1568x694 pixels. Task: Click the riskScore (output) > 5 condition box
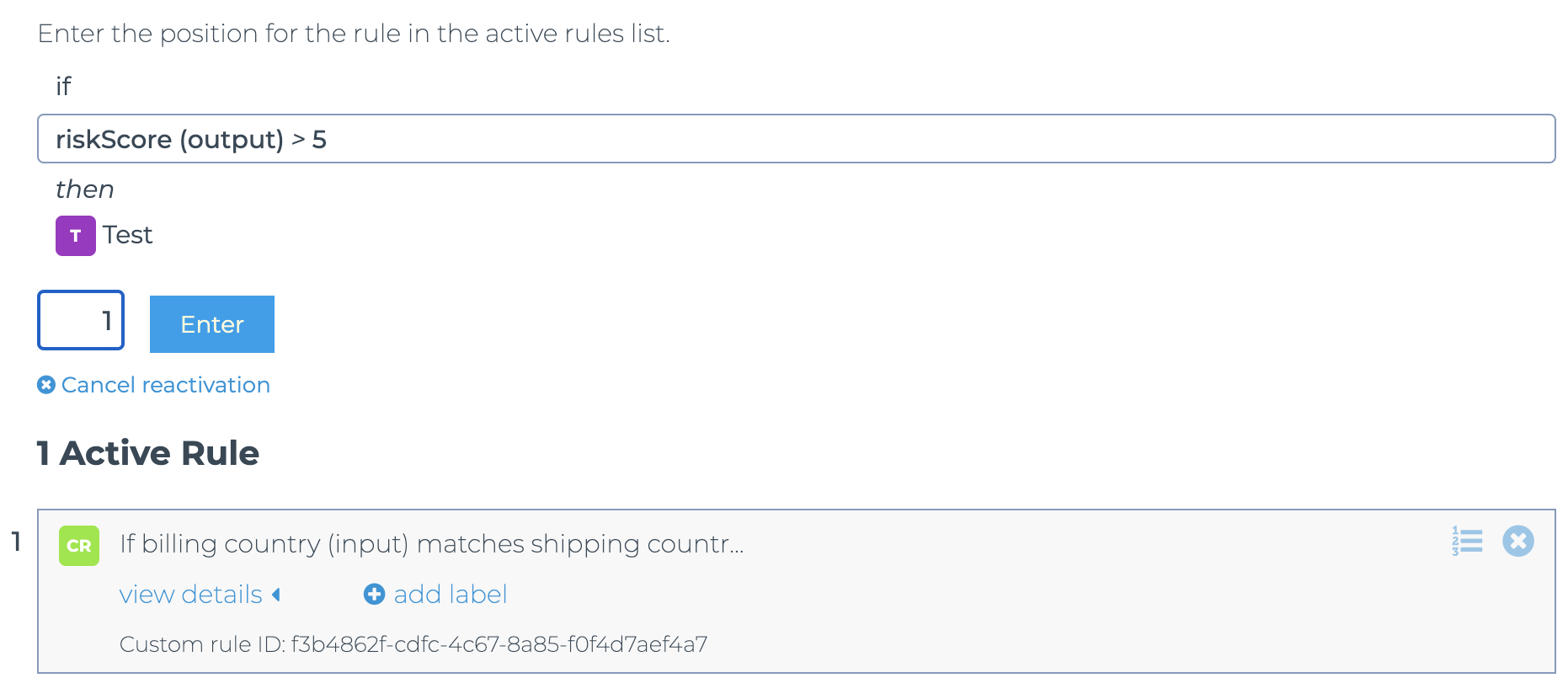[796, 139]
